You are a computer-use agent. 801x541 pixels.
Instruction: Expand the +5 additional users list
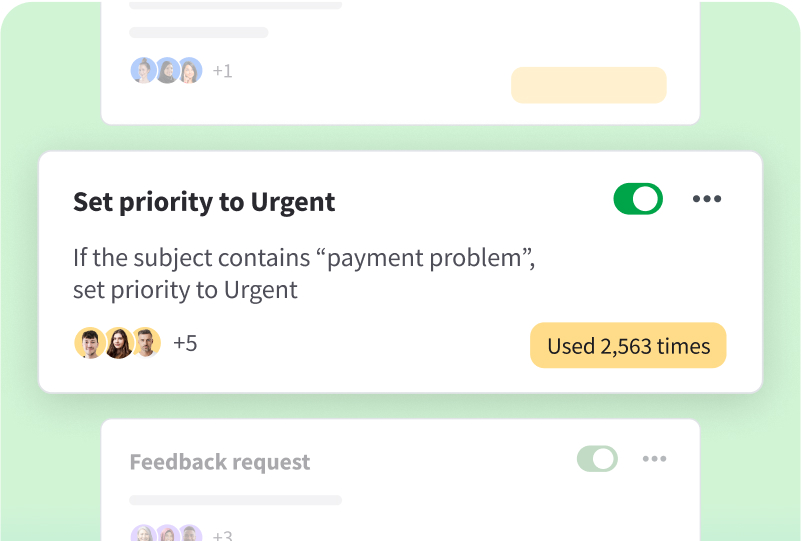(x=185, y=343)
